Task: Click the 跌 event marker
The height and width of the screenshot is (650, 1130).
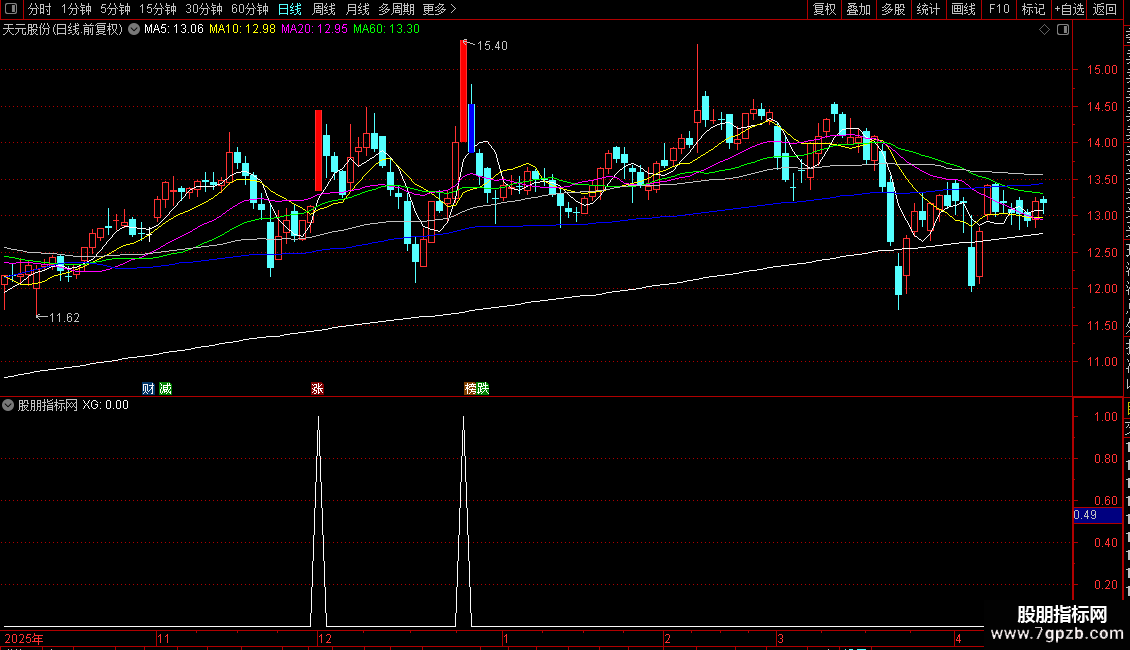Action: tap(483, 388)
